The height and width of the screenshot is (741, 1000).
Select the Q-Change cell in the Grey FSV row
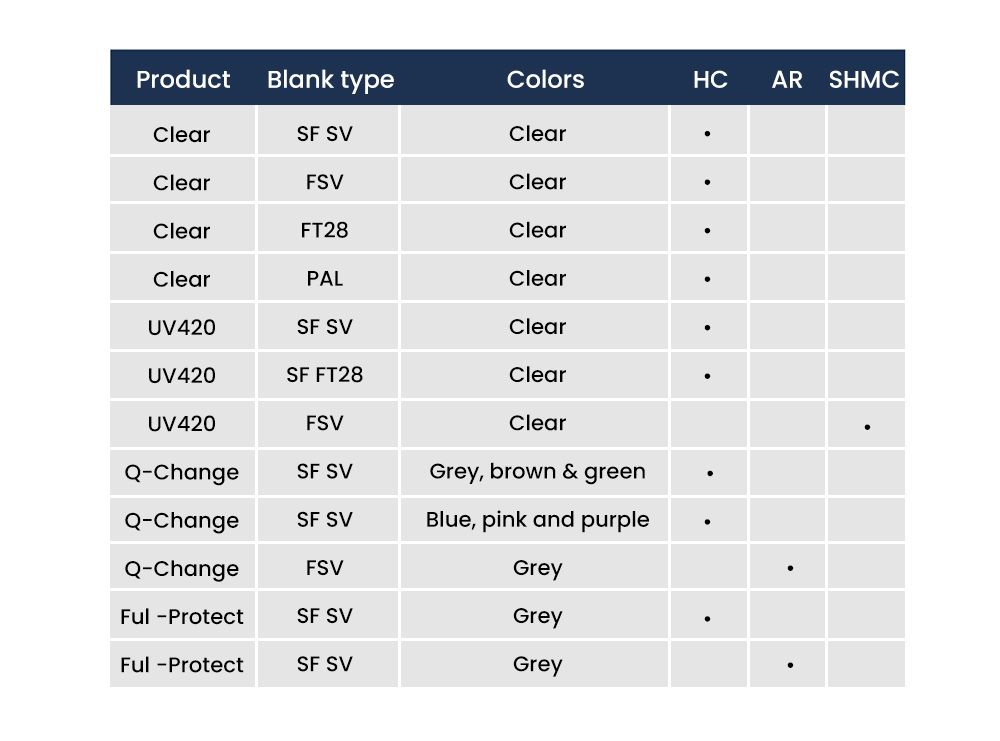point(182,569)
